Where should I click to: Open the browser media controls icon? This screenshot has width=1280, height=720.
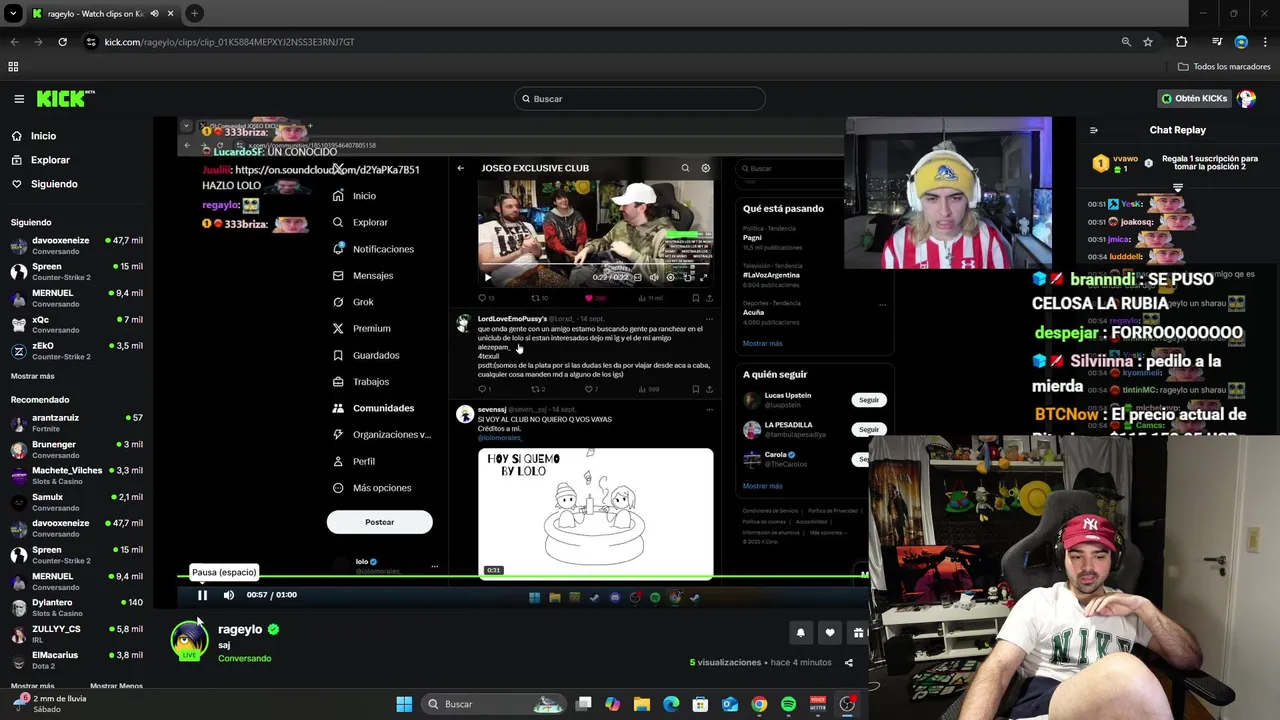click(x=1216, y=42)
